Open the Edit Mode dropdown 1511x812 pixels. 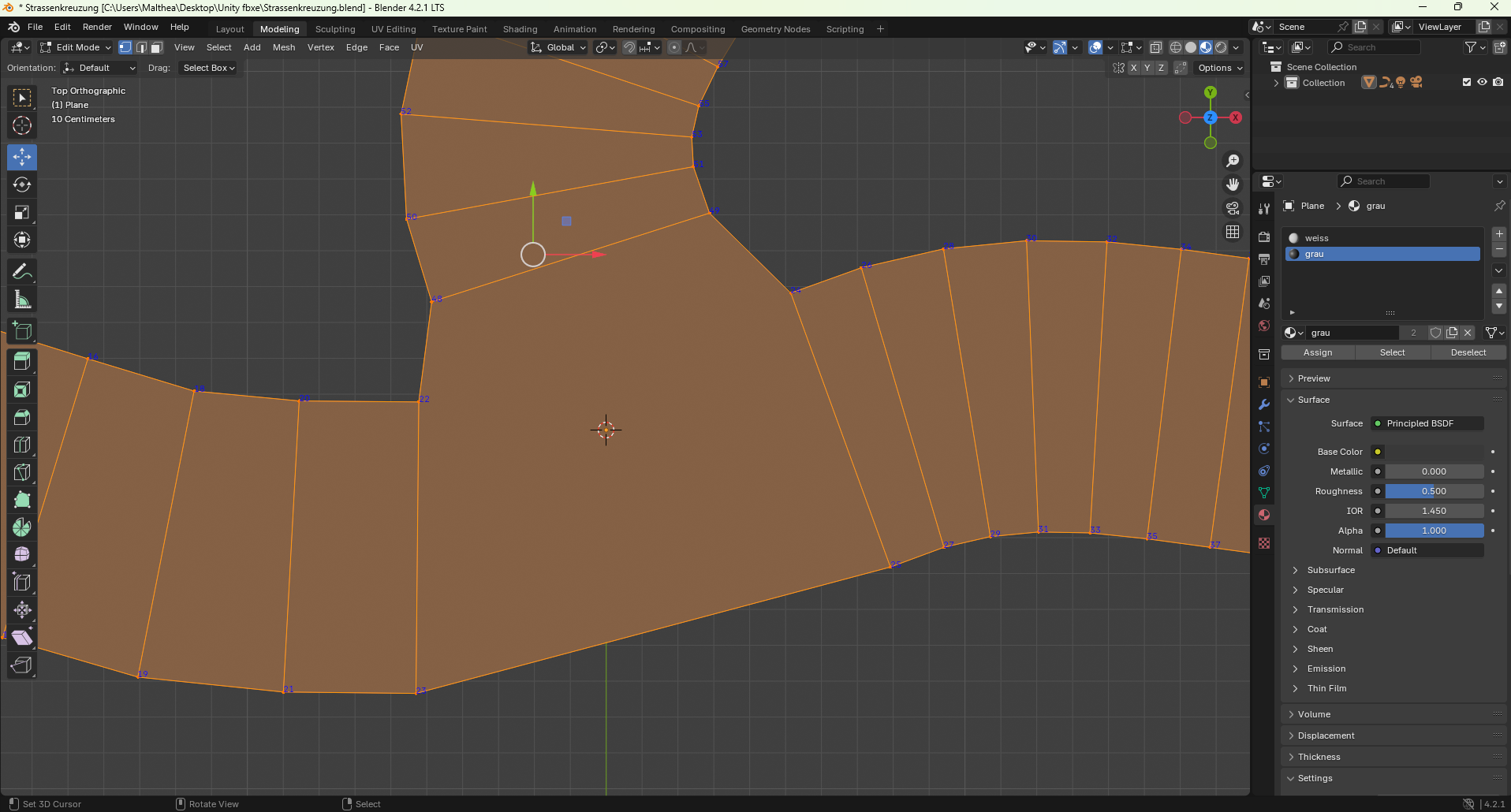(76, 47)
